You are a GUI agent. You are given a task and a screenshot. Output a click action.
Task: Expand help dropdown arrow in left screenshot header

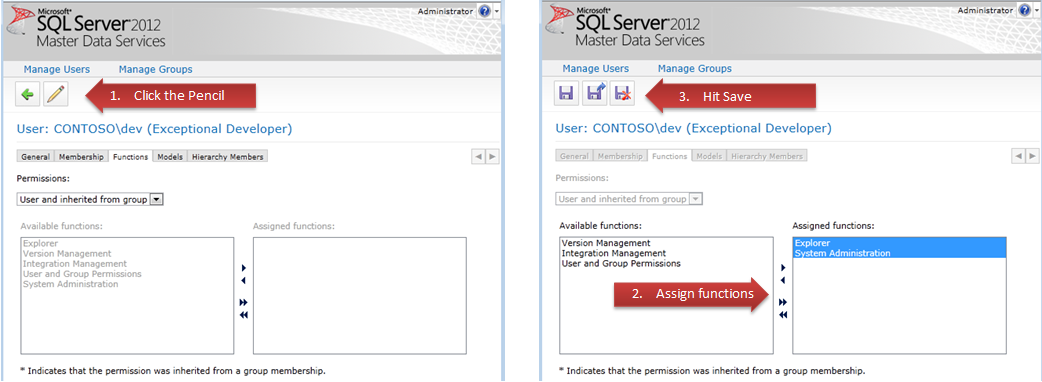[497, 11]
